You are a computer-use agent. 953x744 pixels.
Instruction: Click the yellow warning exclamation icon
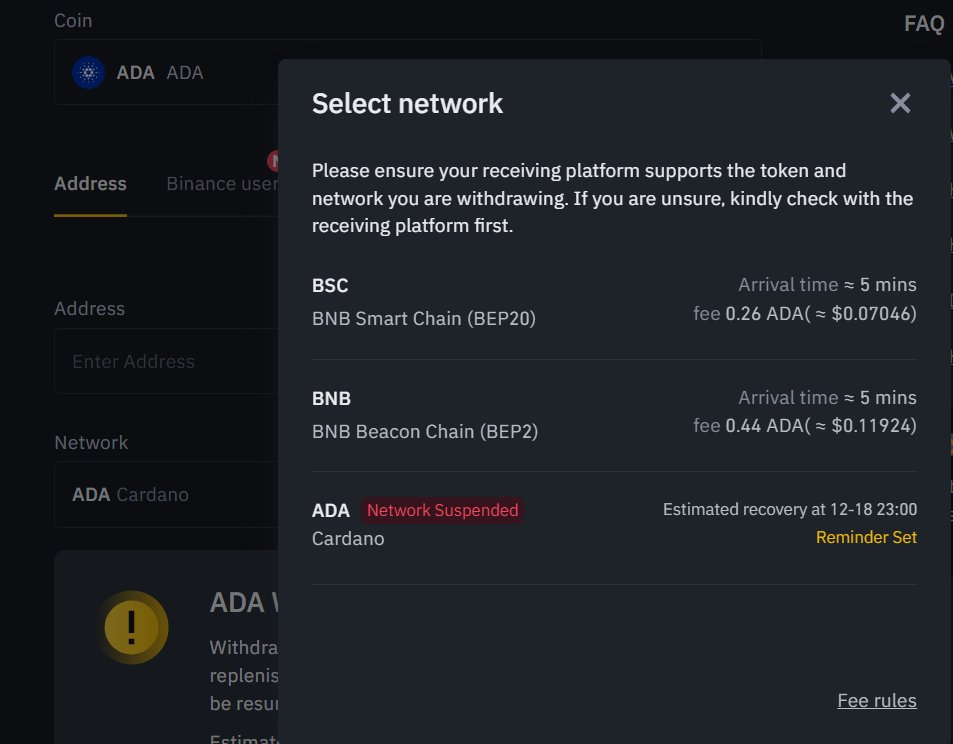click(x=134, y=628)
